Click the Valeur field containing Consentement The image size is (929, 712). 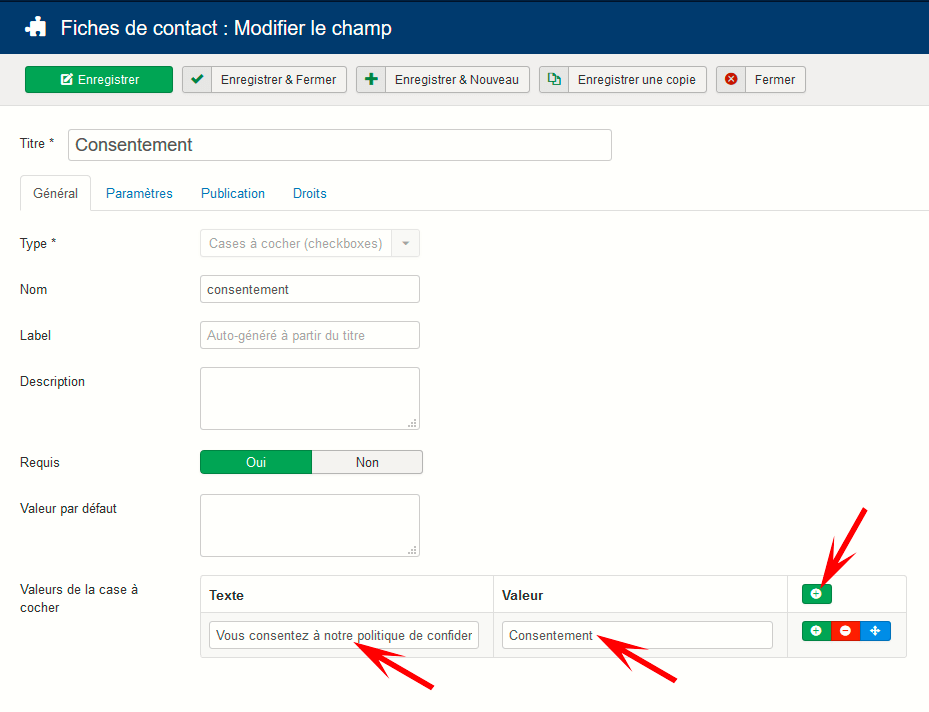(638, 636)
